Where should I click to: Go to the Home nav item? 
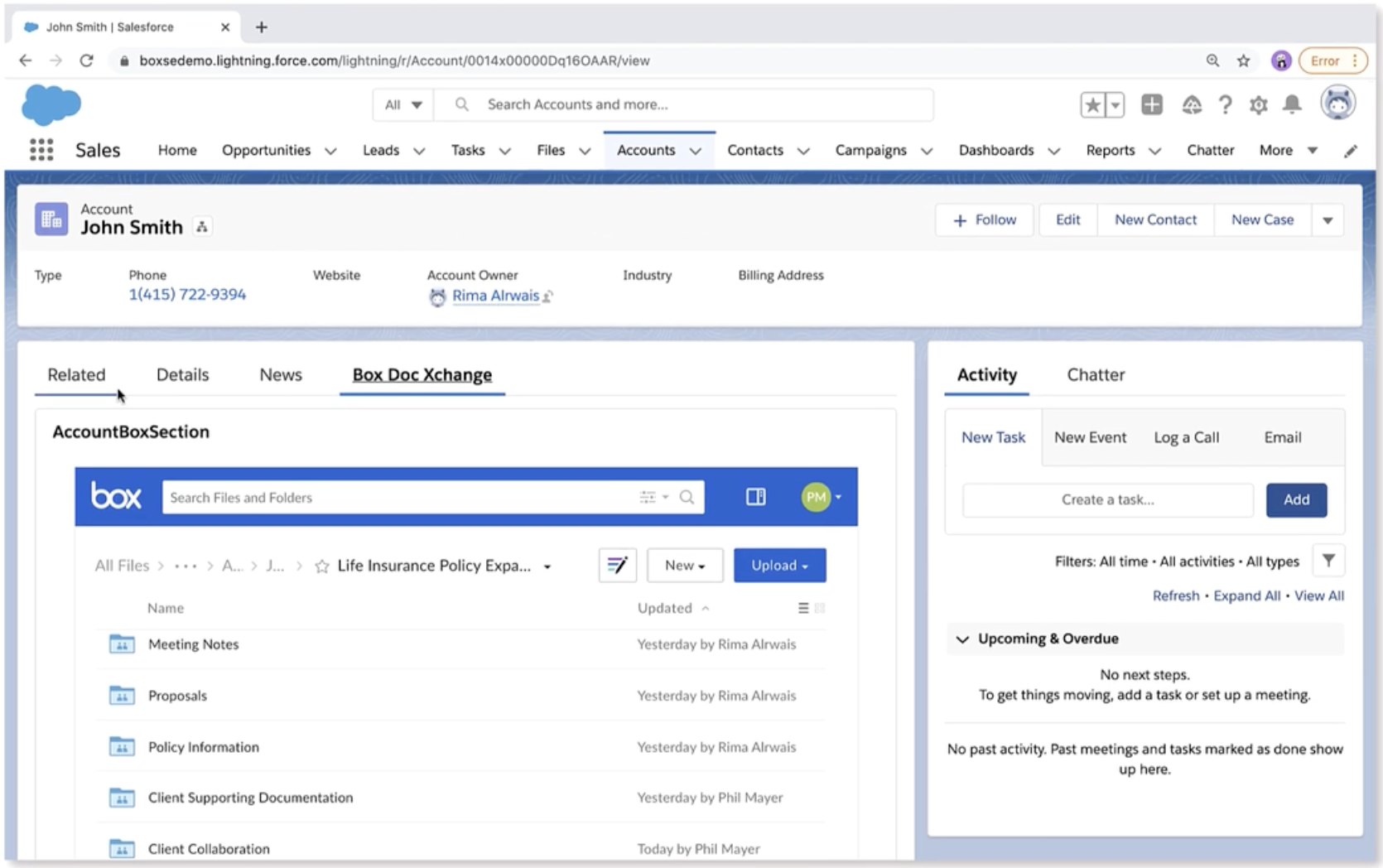[177, 150]
